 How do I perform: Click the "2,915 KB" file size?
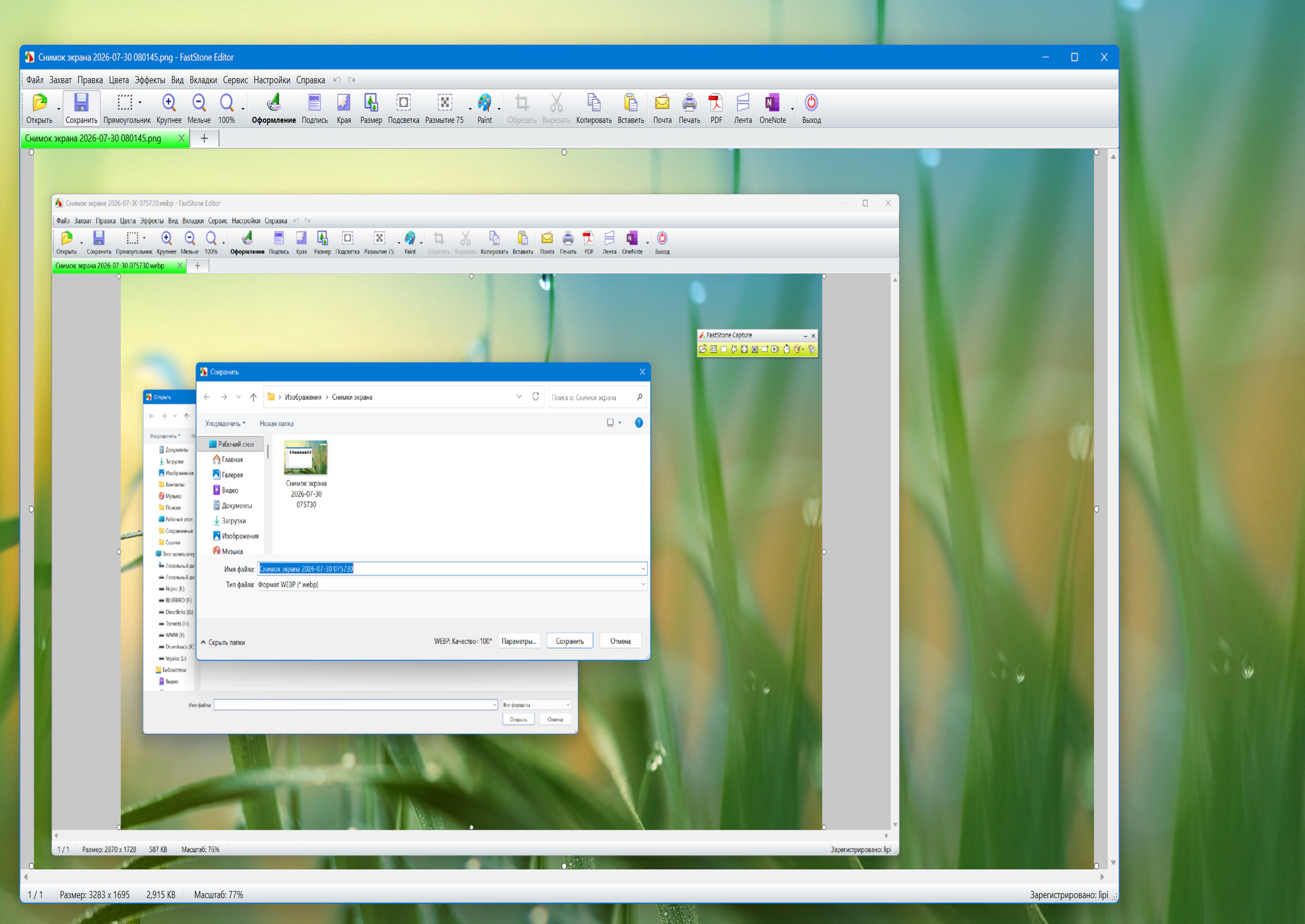coord(160,895)
